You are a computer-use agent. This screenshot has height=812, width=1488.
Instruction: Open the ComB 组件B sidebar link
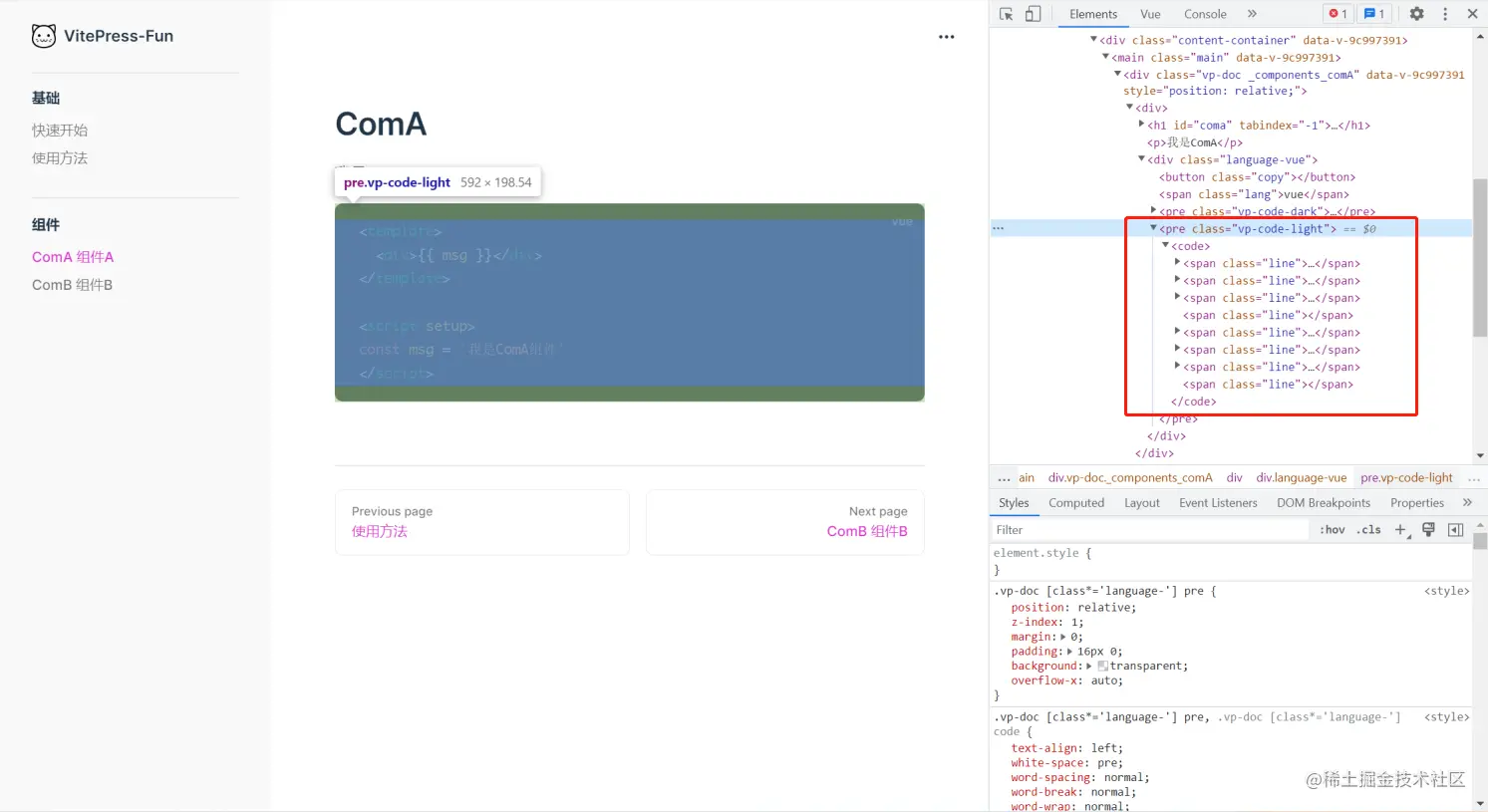point(72,285)
